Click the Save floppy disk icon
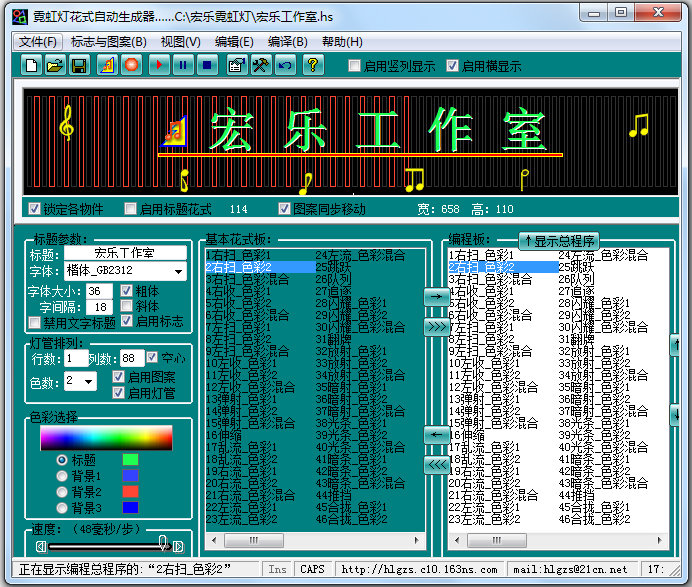692x587 pixels. [x=79, y=65]
